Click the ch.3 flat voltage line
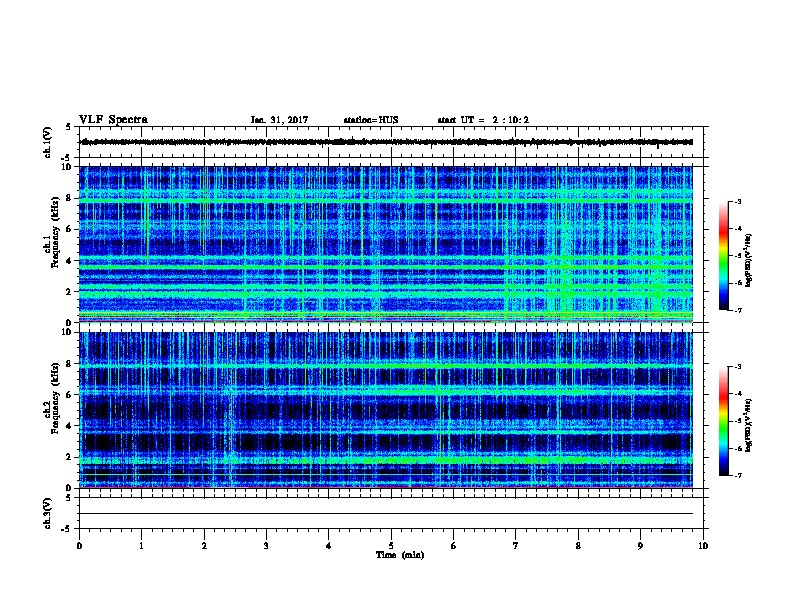 coord(386,514)
